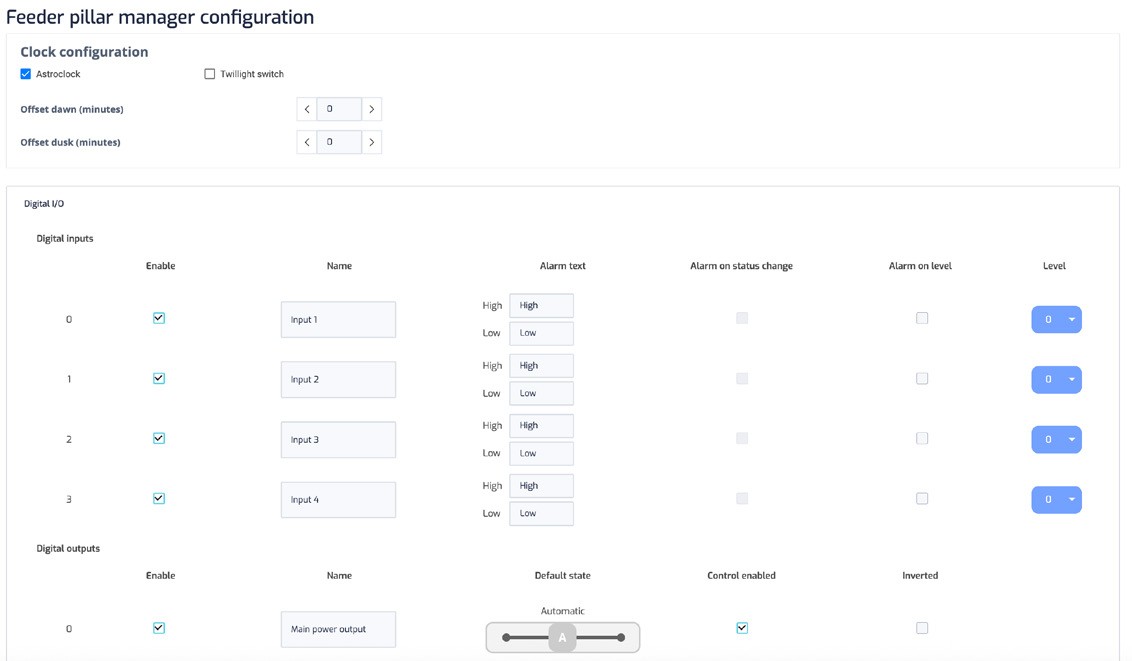Decrease Offset dawn with left arrow
The width and height of the screenshot is (1132, 661).
coord(307,109)
